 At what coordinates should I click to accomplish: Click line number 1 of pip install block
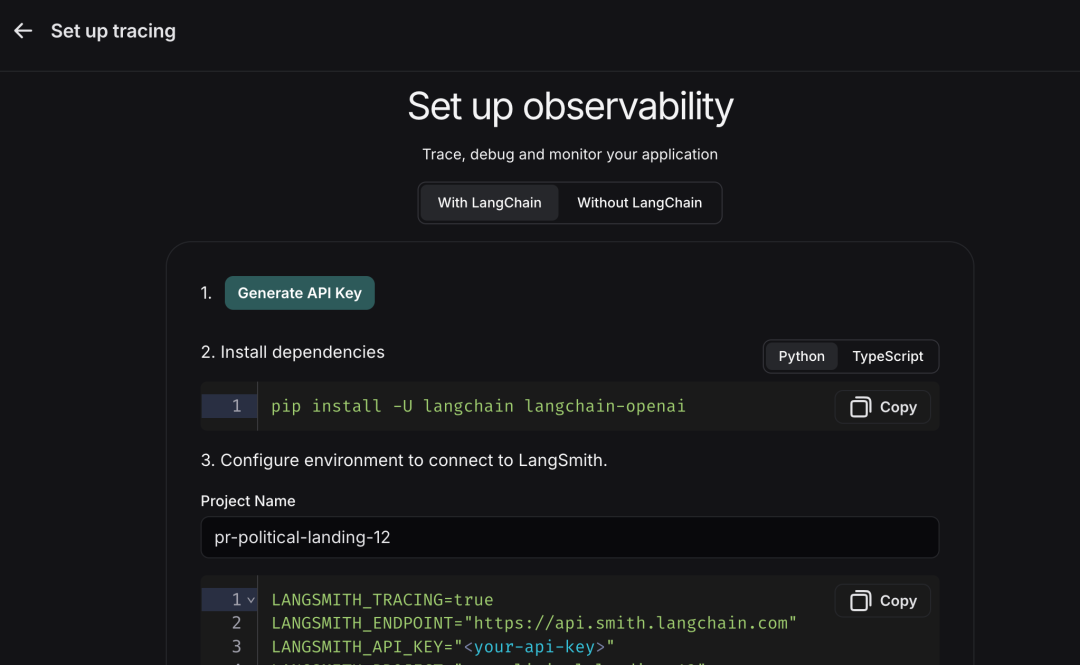pos(236,406)
